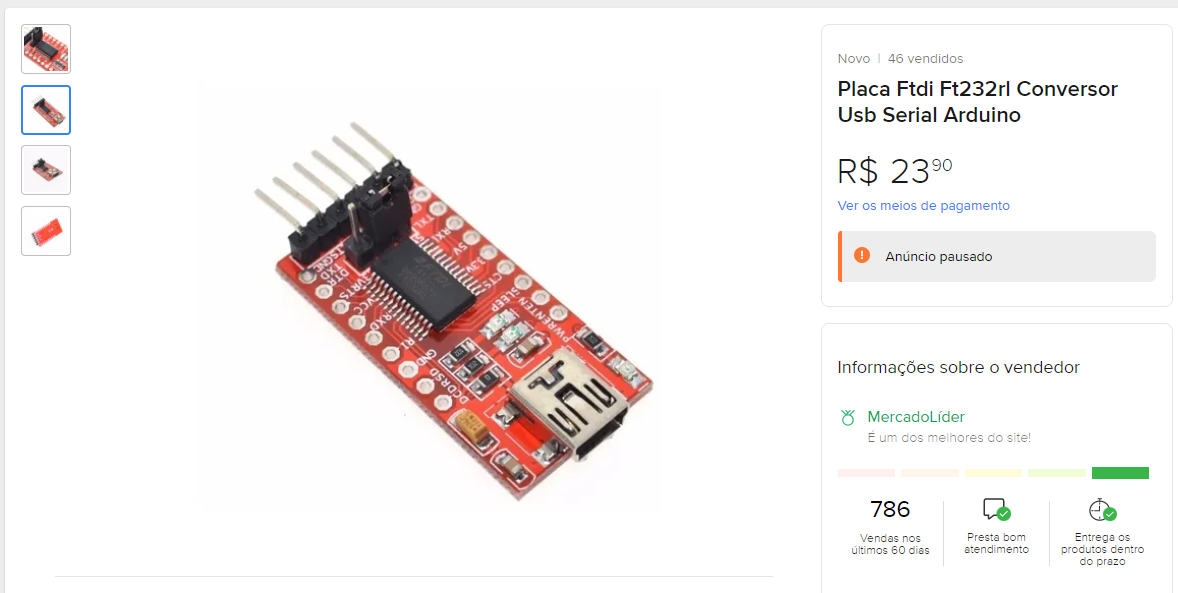Select the first product thumbnail
The image size is (1178, 593).
click(46, 49)
